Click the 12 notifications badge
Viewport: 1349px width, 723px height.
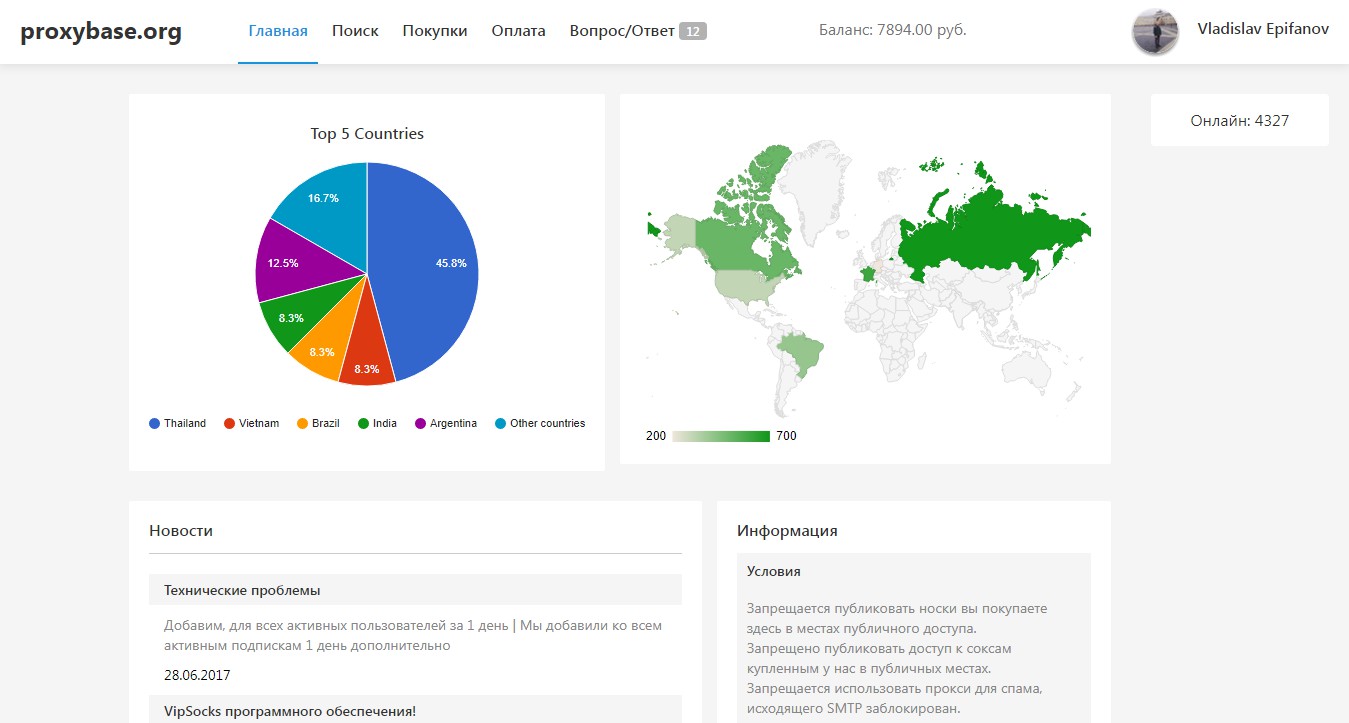point(693,31)
